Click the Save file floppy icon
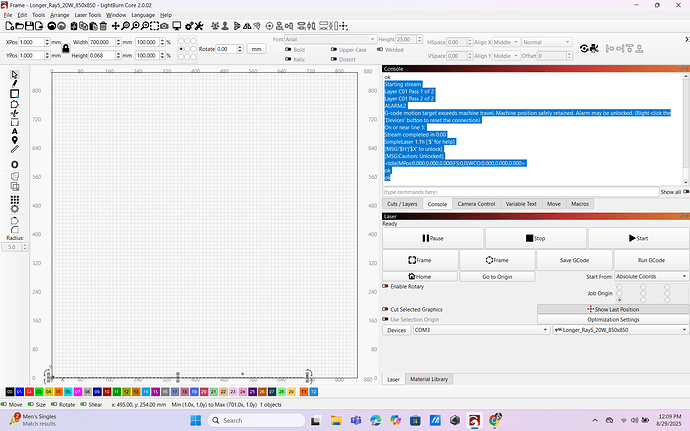The height and width of the screenshot is (431, 690). pos(29,26)
